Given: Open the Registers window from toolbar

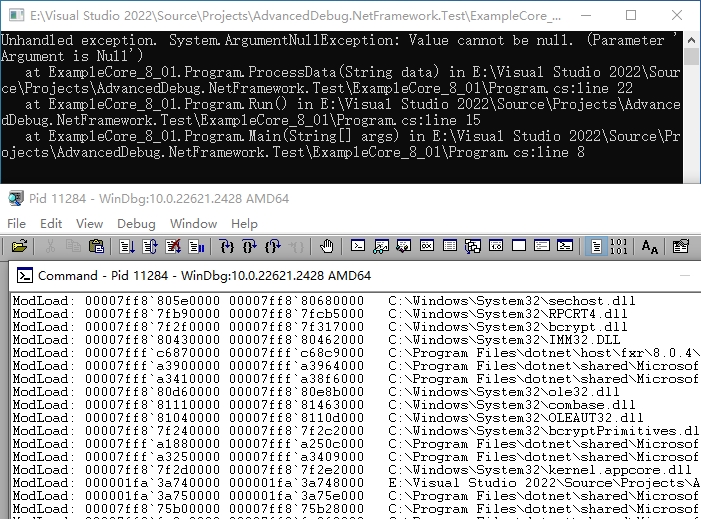Looking at the screenshot, I should tap(427, 246).
